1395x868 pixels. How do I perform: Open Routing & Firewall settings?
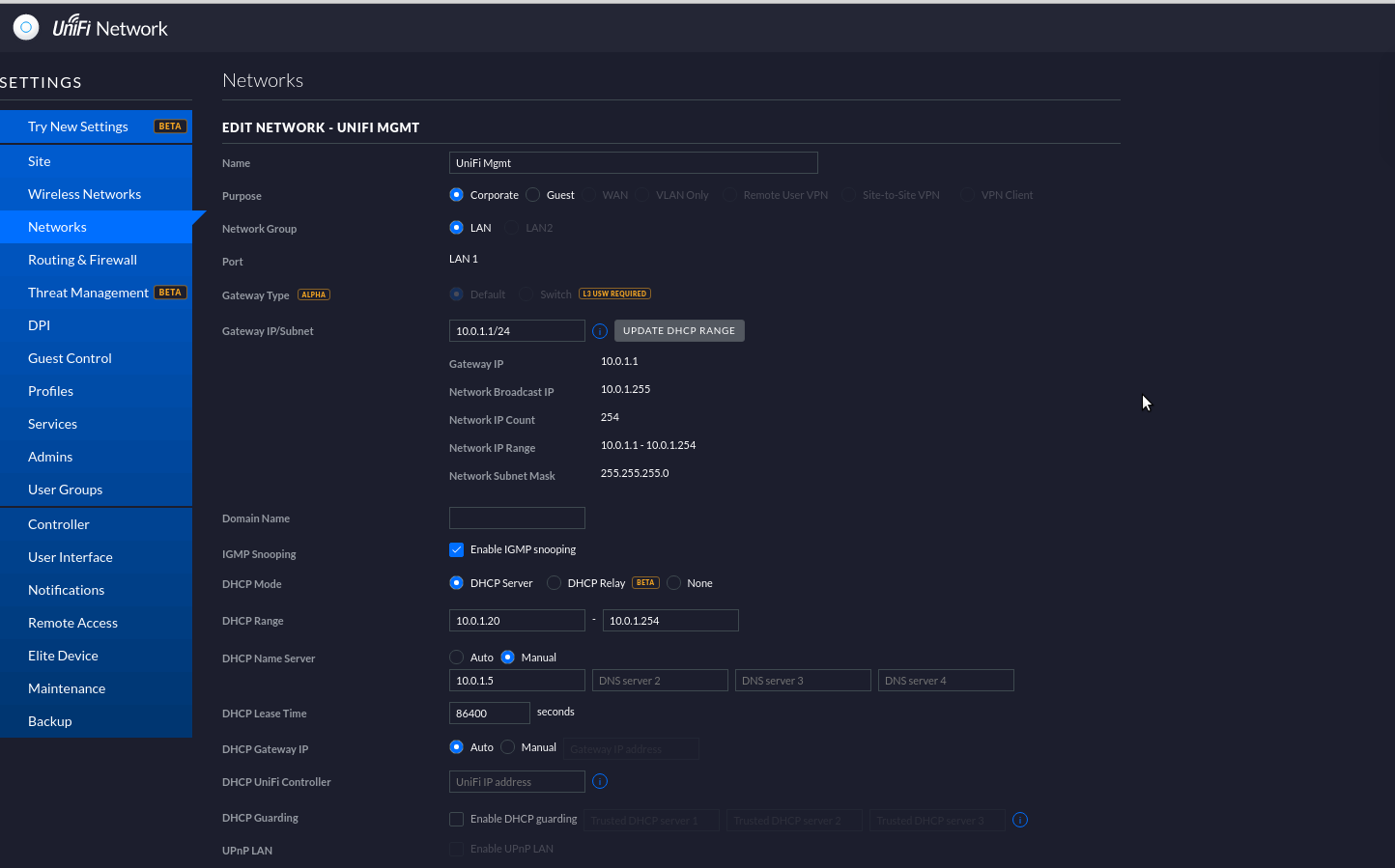(x=96, y=260)
